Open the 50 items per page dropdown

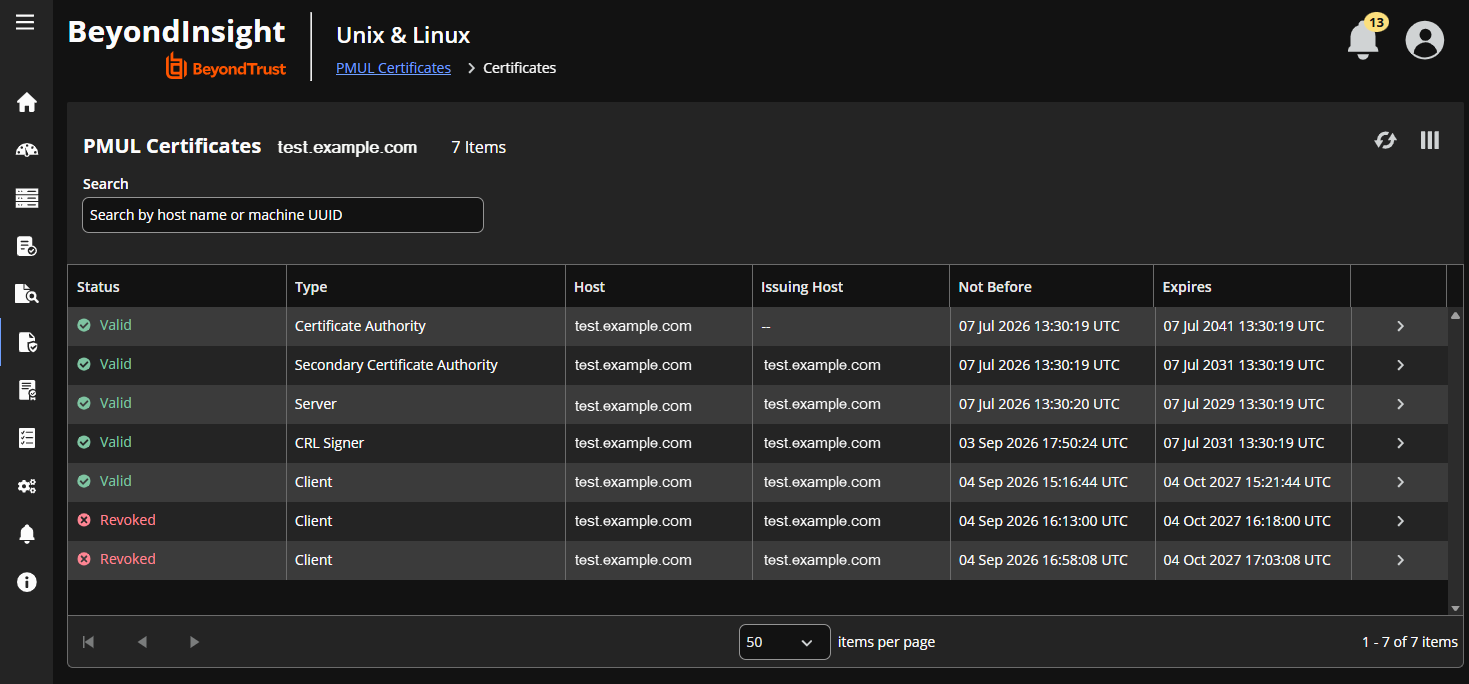coord(784,642)
